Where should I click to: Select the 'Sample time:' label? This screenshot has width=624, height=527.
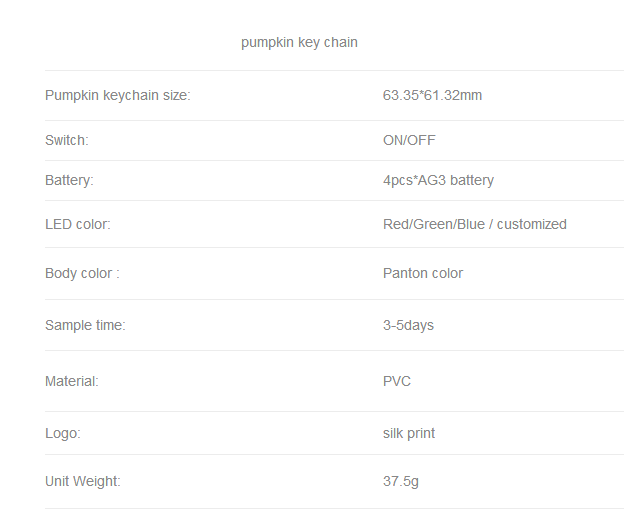pyautogui.click(x=85, y=325)
